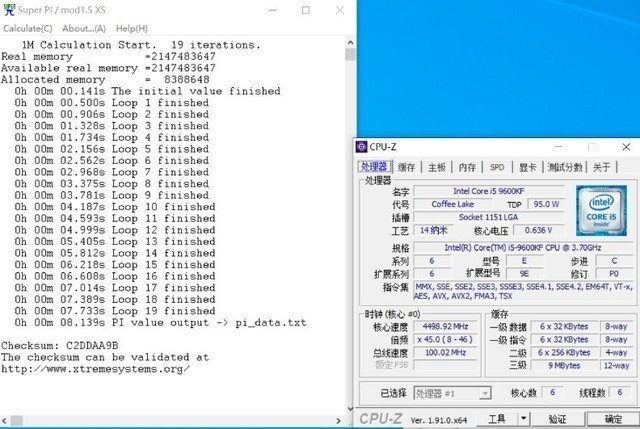Viewport: 640px width, 429px height.
Task: Maximize the Super PI window
Action: [306, 10]
